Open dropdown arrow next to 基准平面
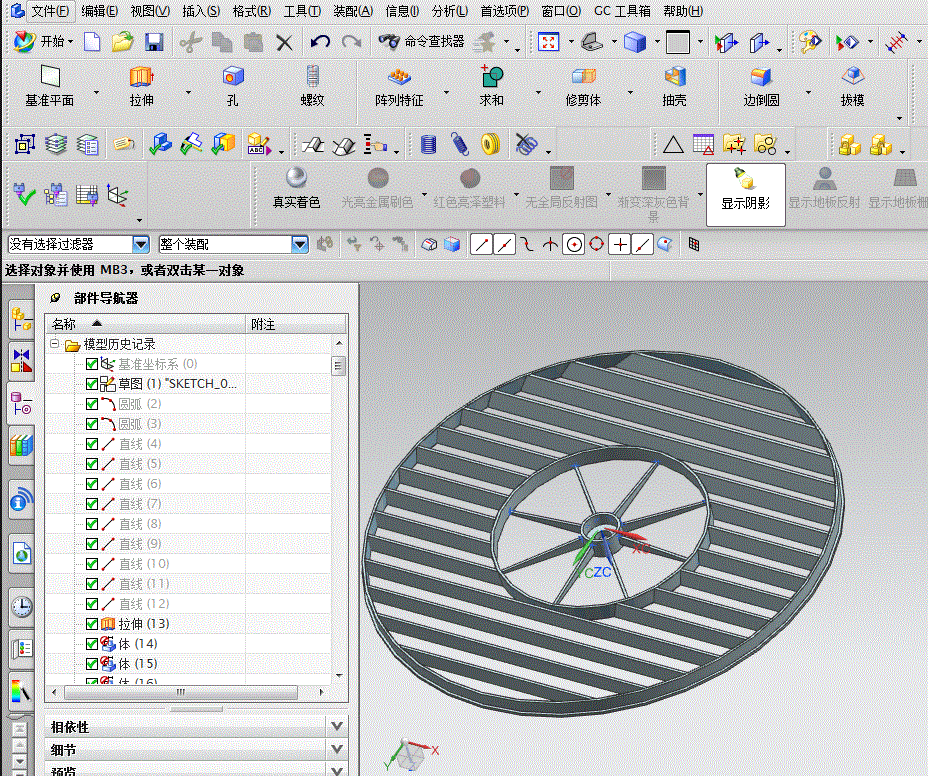Screen dimensions: 928x776 pos(96,92)
